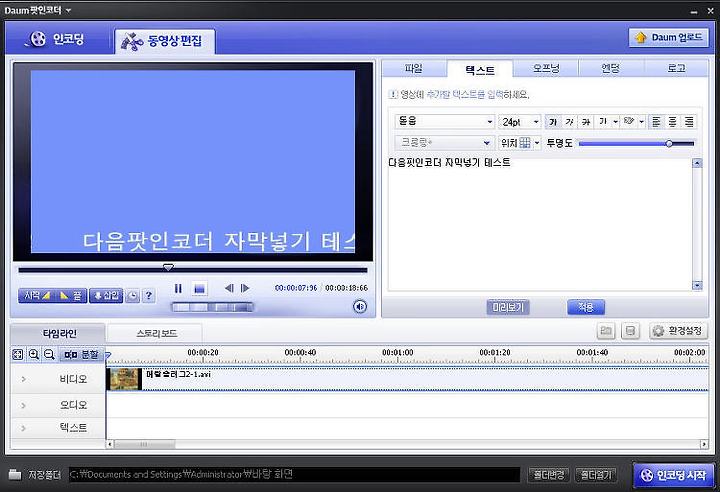Save project disk icon above timeline
720x492 pixels.
pyautogui.click(x=630, y=331)
